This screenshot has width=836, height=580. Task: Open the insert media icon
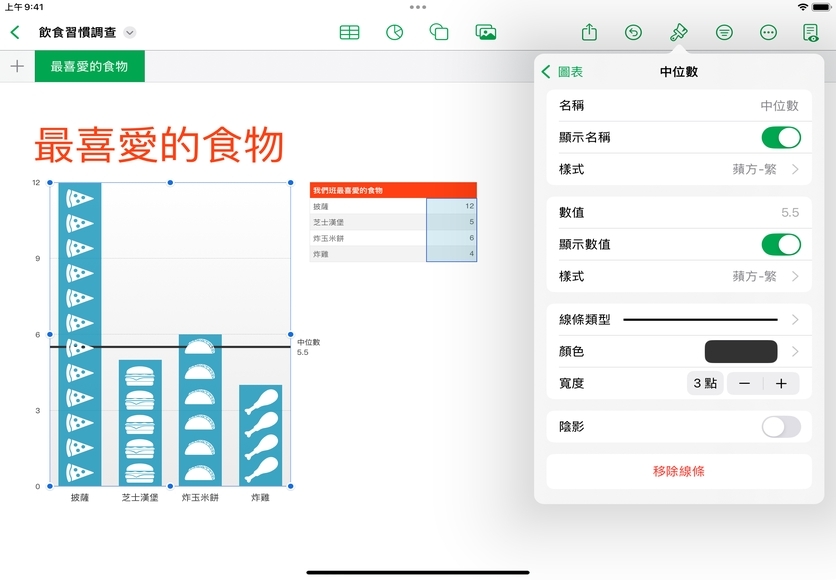click(x=486, y=32)
